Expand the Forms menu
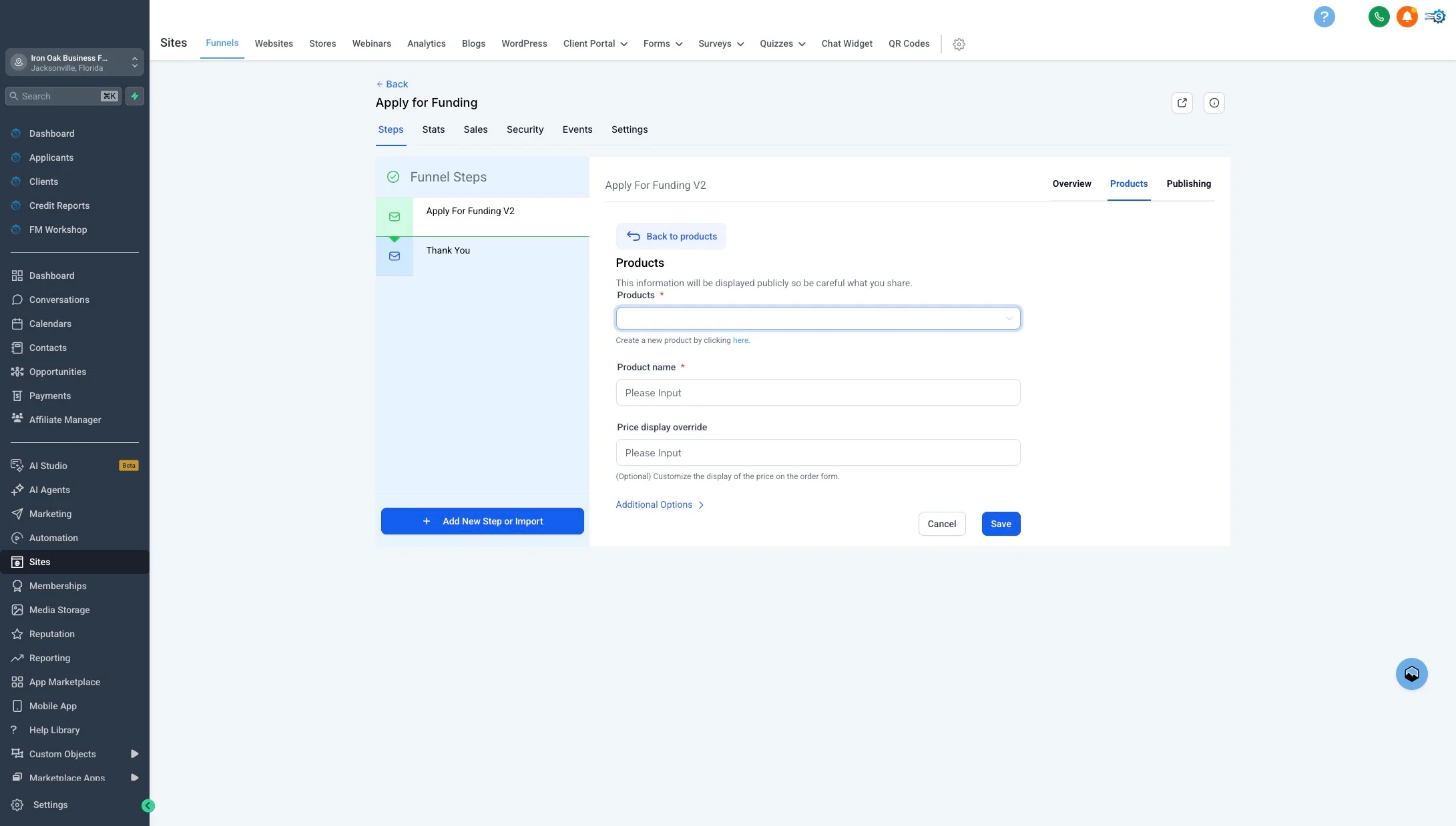 tap(663, 43)
